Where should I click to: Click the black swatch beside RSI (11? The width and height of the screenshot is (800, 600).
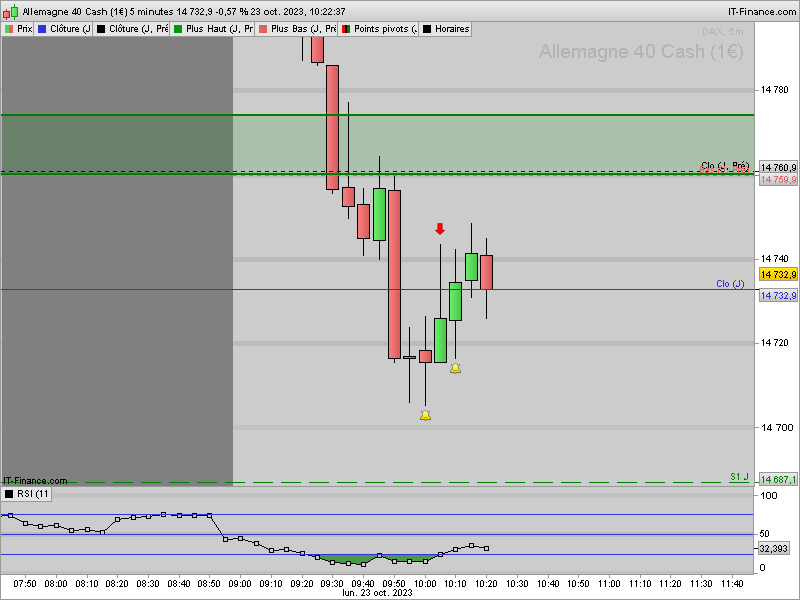click(x=9, y=494)
